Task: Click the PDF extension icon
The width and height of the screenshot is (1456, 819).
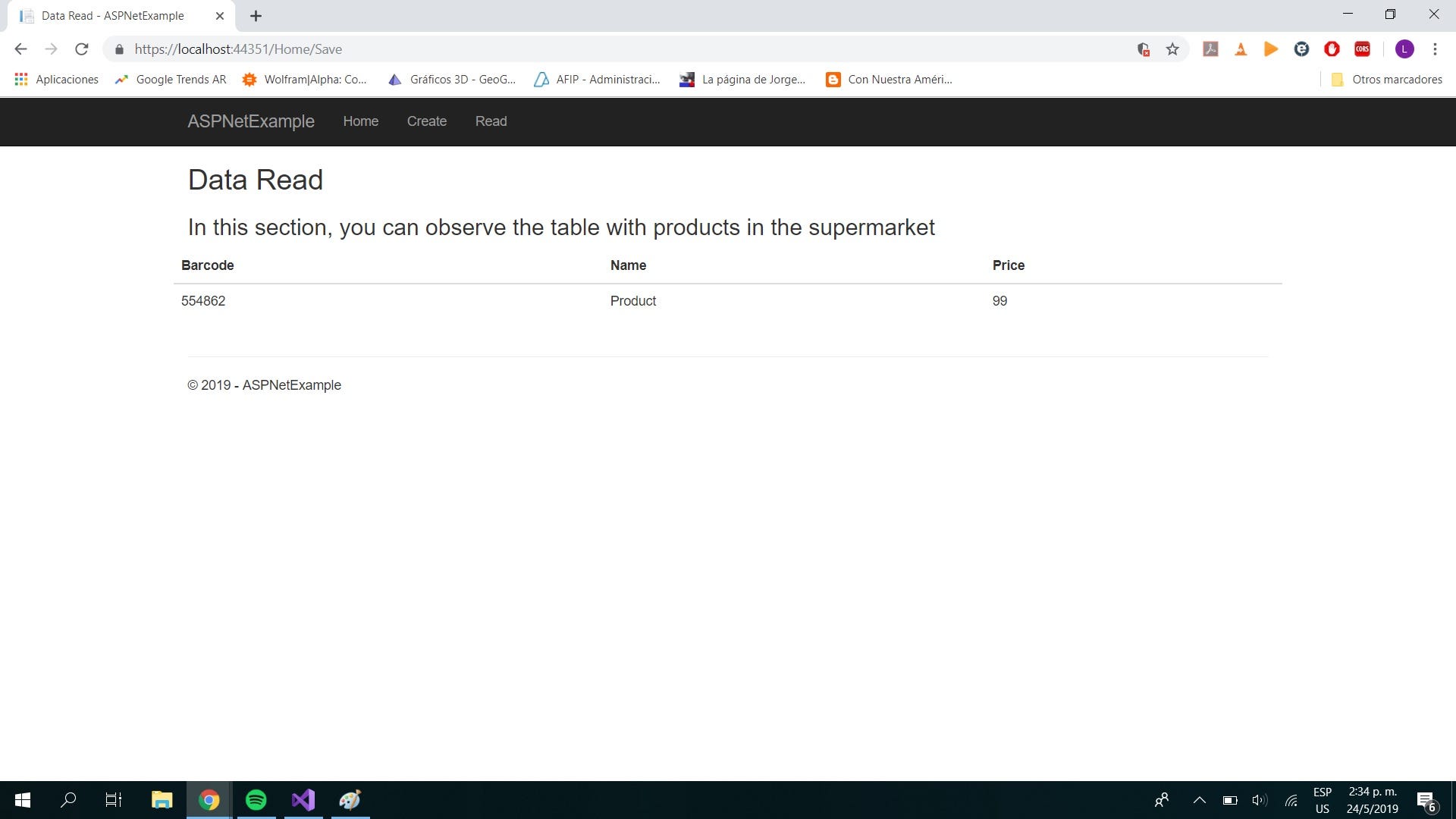Action: pyautogui.click(x=1210, y=49)
